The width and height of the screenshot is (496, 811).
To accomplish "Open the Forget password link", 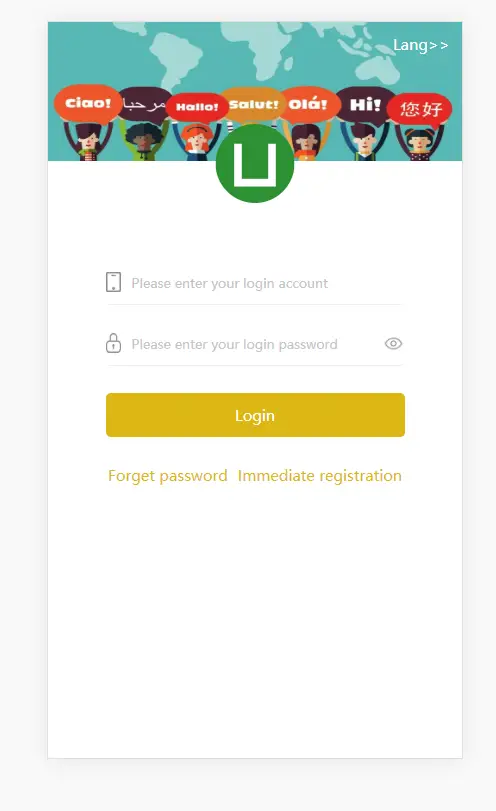I will 168,476.
